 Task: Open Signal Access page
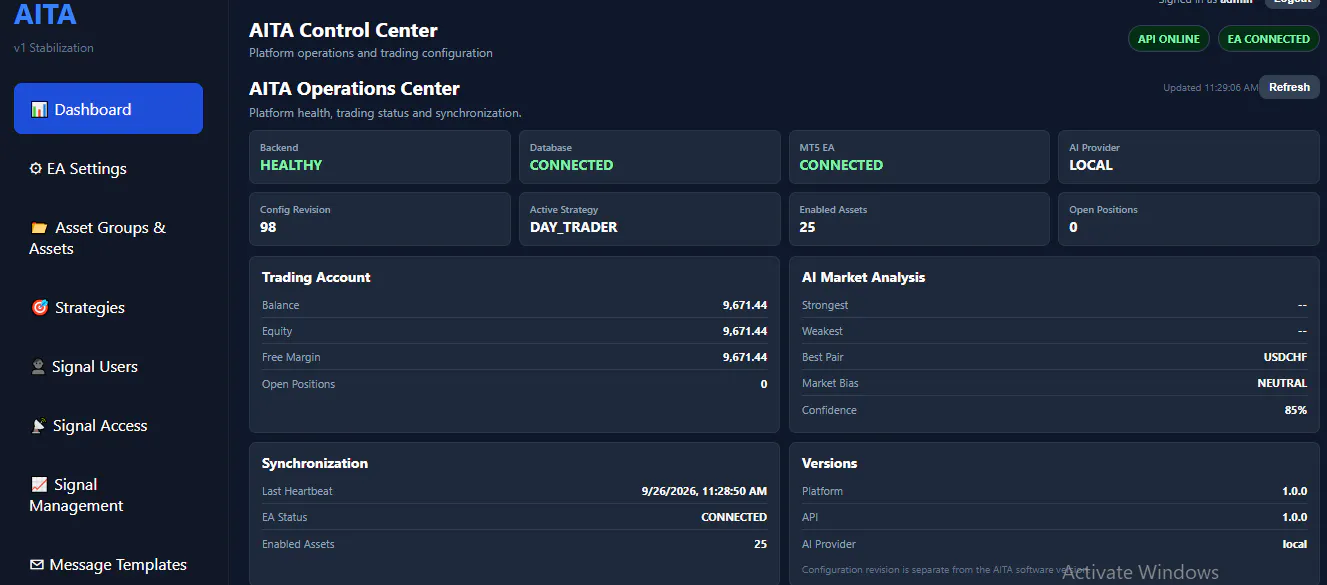tap(108, 426)
